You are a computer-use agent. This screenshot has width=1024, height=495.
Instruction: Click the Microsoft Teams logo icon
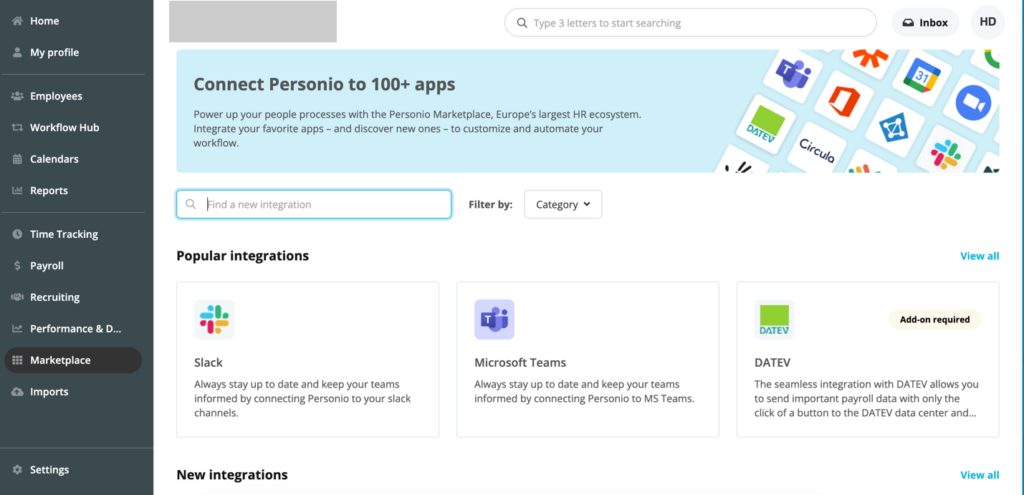coord(494,319)
